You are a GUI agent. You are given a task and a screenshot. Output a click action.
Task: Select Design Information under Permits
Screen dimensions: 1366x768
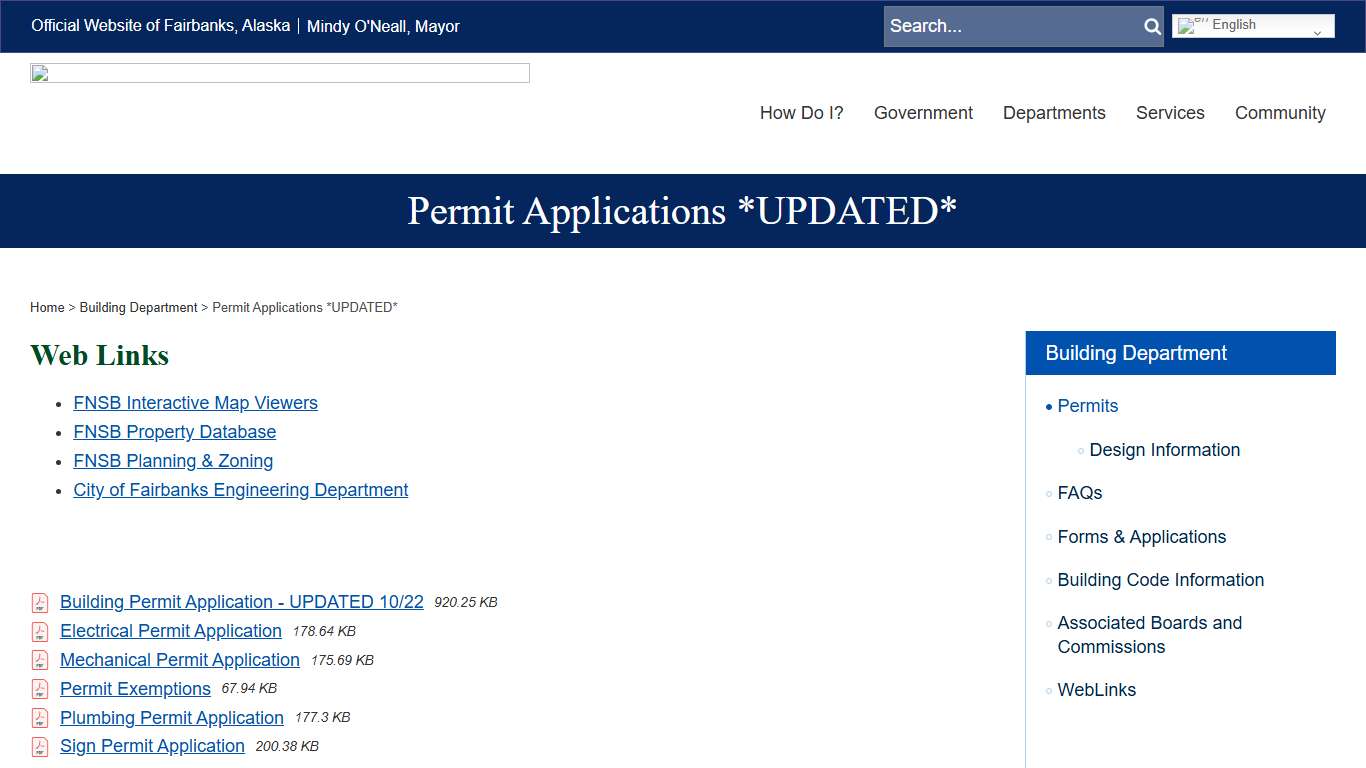[x=1164, y=450]
